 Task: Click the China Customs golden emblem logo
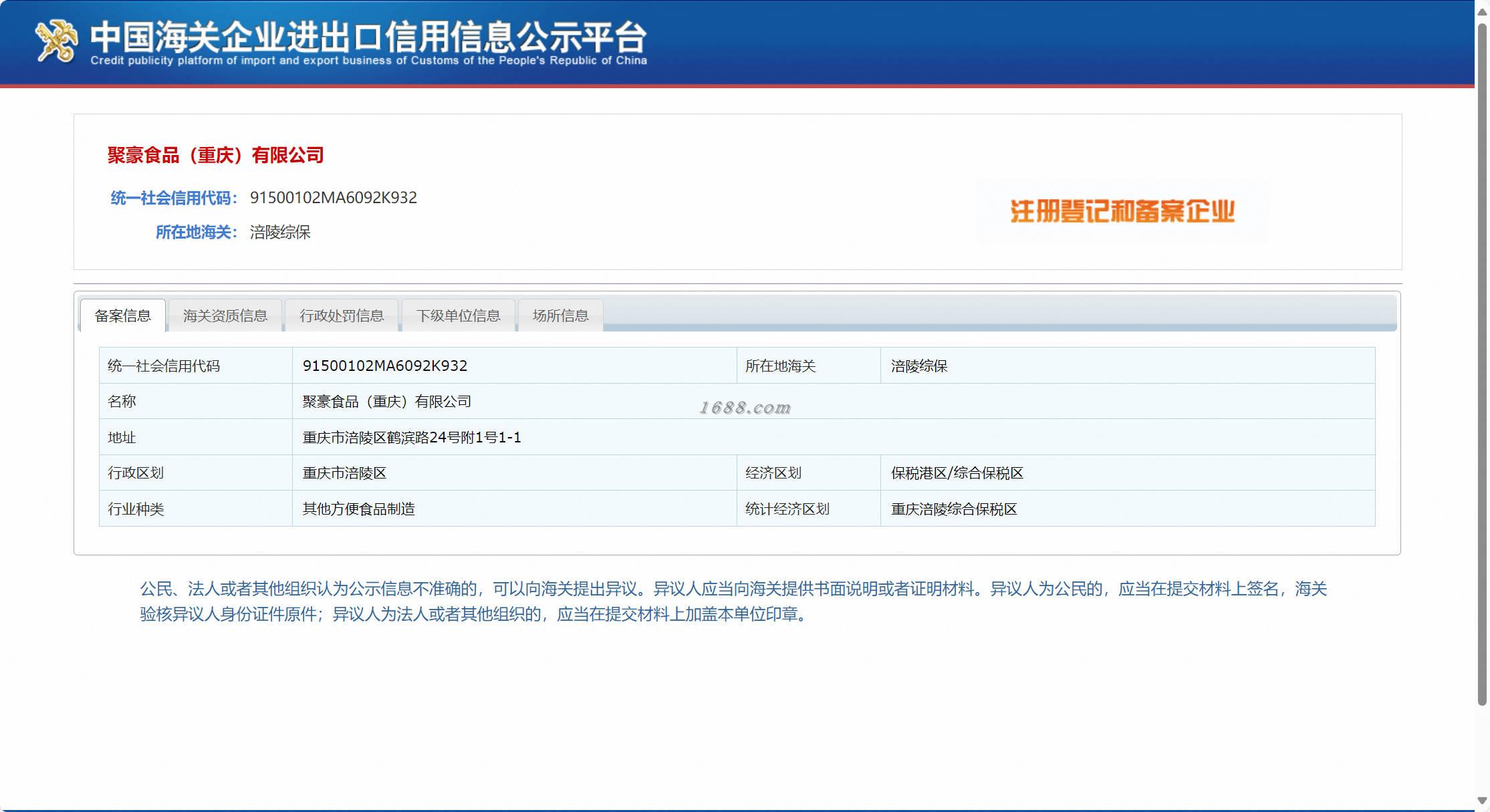pyautogui.click(x=56, y=41)
